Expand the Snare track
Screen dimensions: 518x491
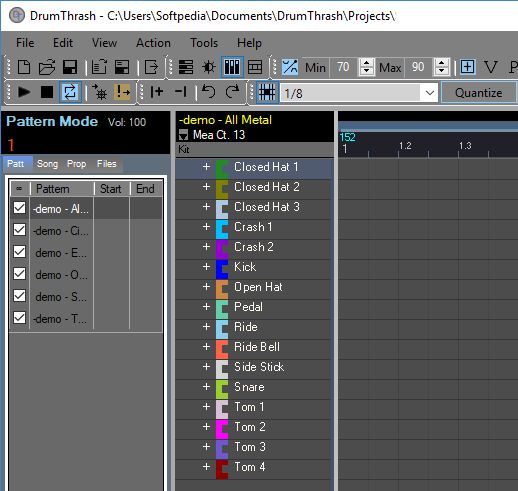click(x=206, y=387)
